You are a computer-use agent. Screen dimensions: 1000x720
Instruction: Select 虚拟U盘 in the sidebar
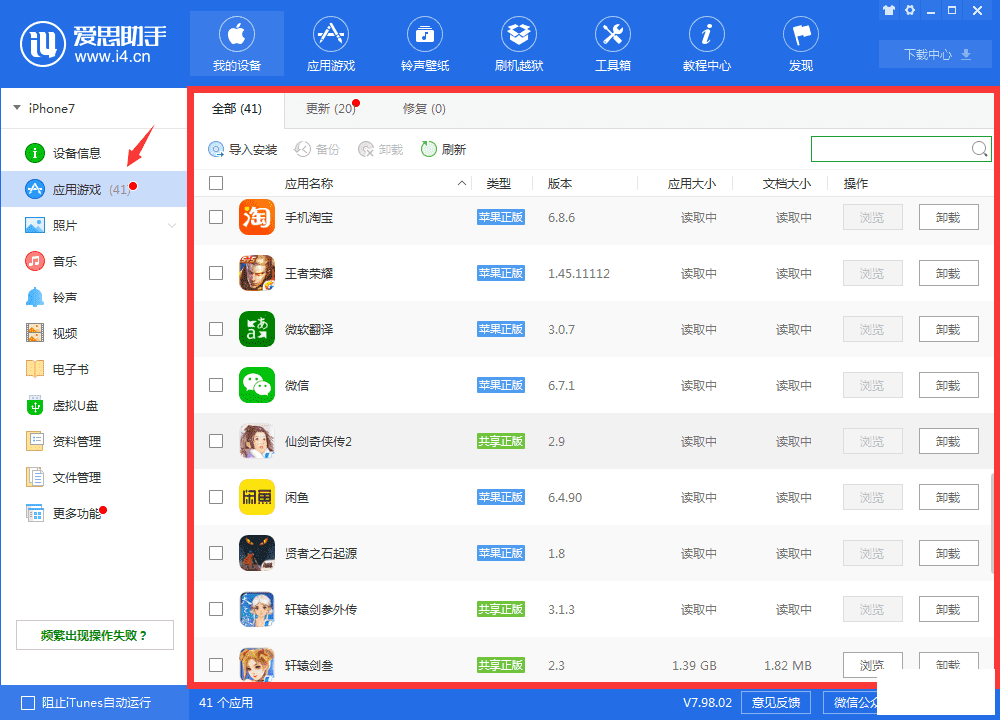[94, 406]
